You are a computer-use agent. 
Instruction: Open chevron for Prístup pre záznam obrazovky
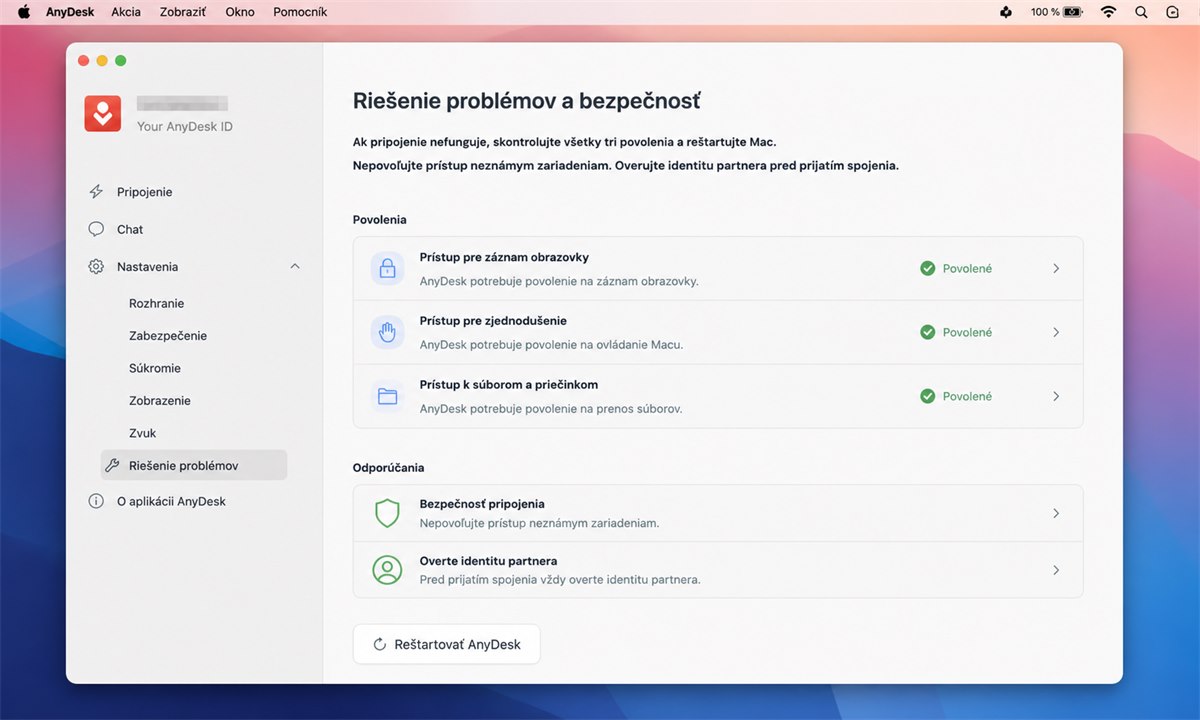pos(1056,268)
